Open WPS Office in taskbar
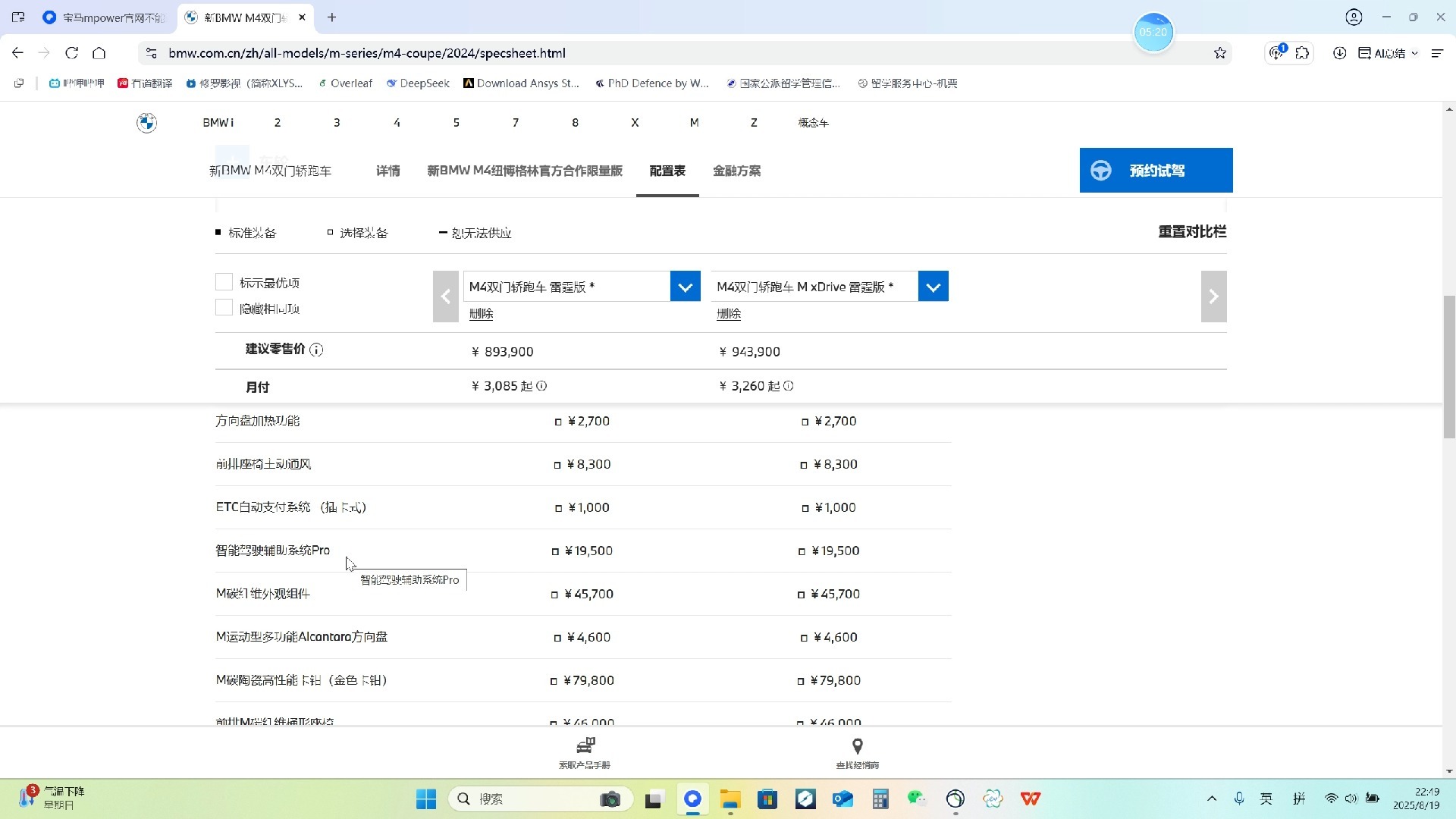Viewport: 1456px width, 819px height. point(1031,799)
